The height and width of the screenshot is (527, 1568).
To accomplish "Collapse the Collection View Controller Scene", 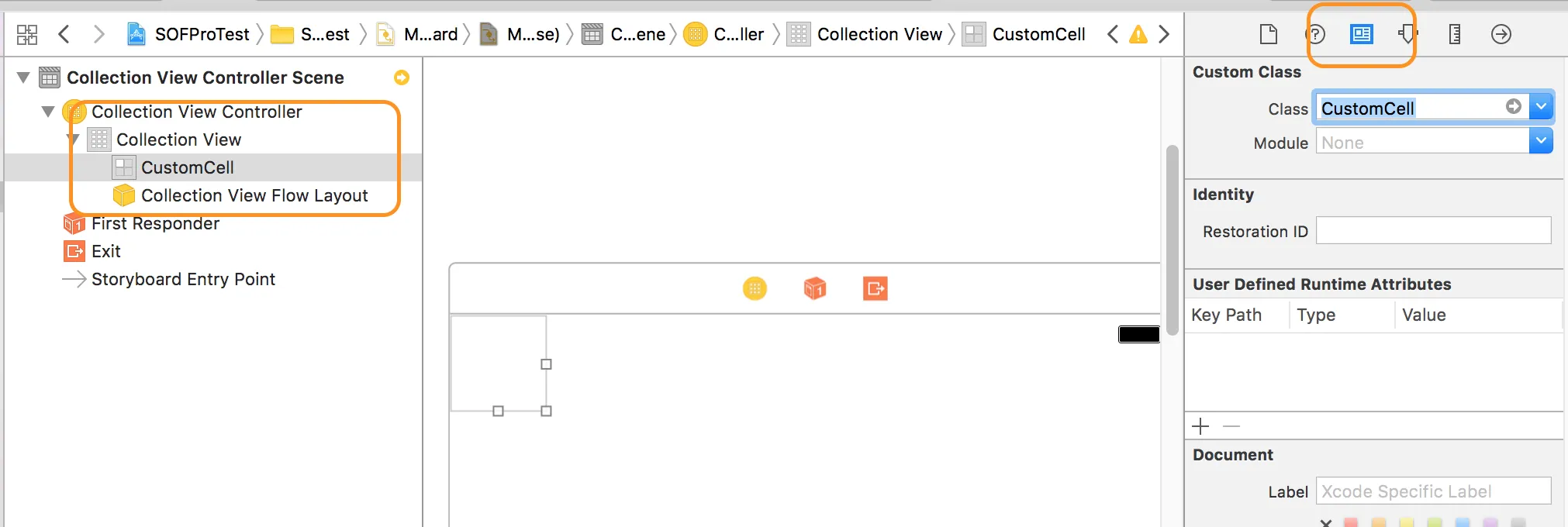I will coord(23,77).
